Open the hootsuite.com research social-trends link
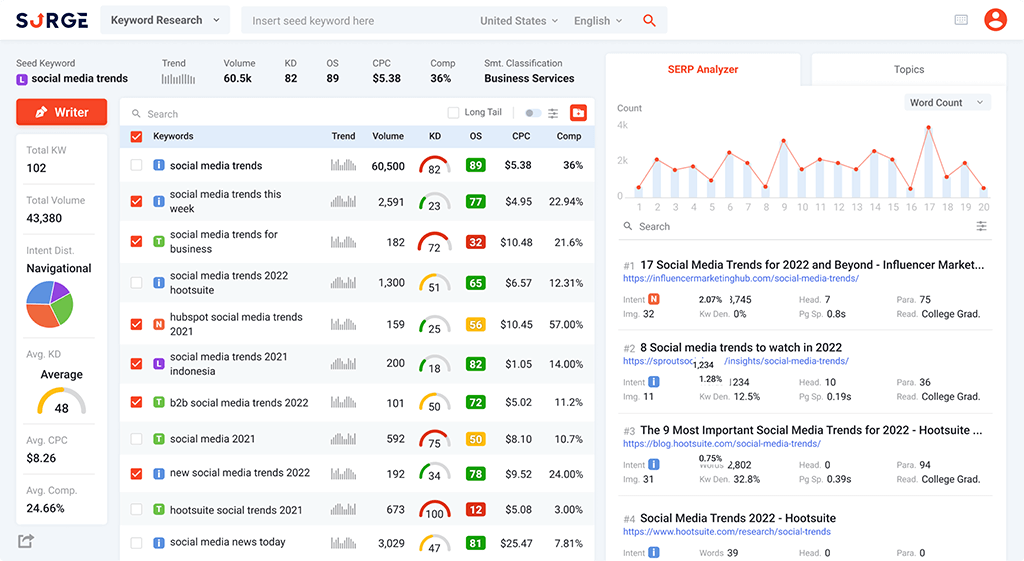1024x561 pixels. (727, 532)
